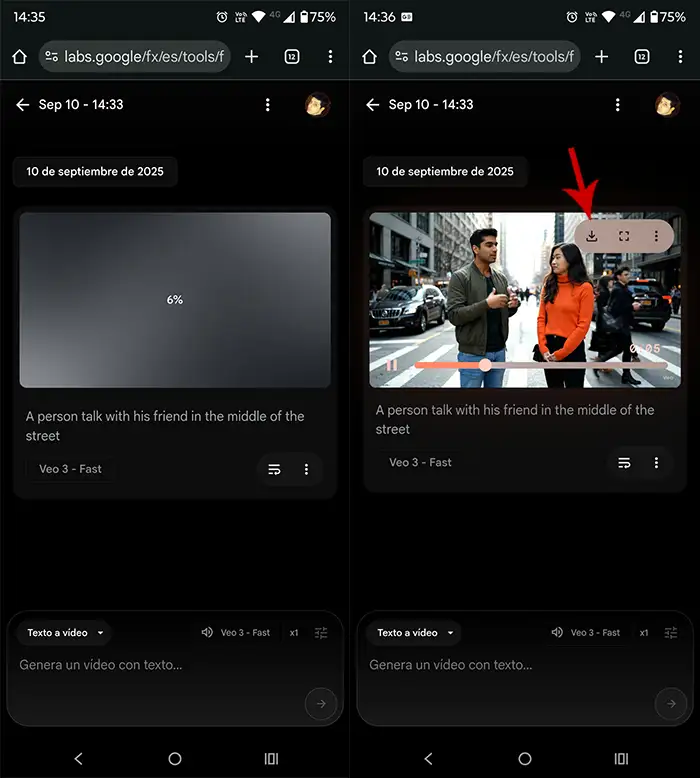
Task: Open the Chrome overflow menu on the right phone
Action: (x=680, y=57)
